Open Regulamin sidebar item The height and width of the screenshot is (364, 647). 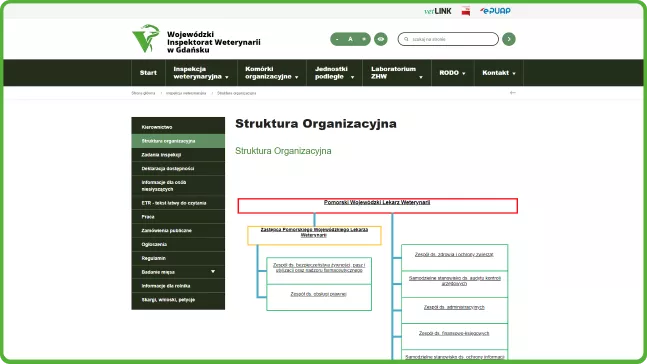click(178, 258)
